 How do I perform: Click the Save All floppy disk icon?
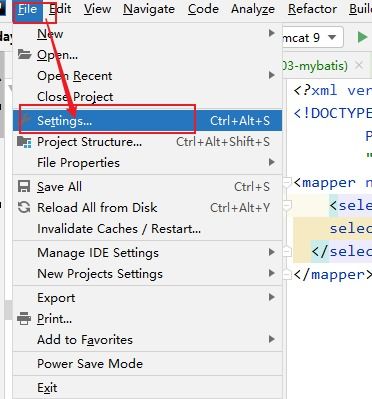tap(24, 187)
